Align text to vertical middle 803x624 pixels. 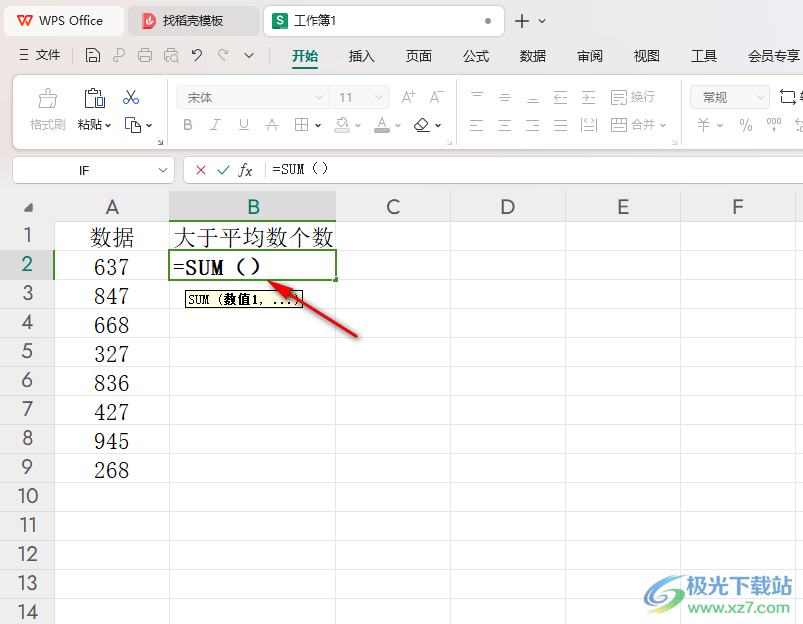tap(505, 97)
